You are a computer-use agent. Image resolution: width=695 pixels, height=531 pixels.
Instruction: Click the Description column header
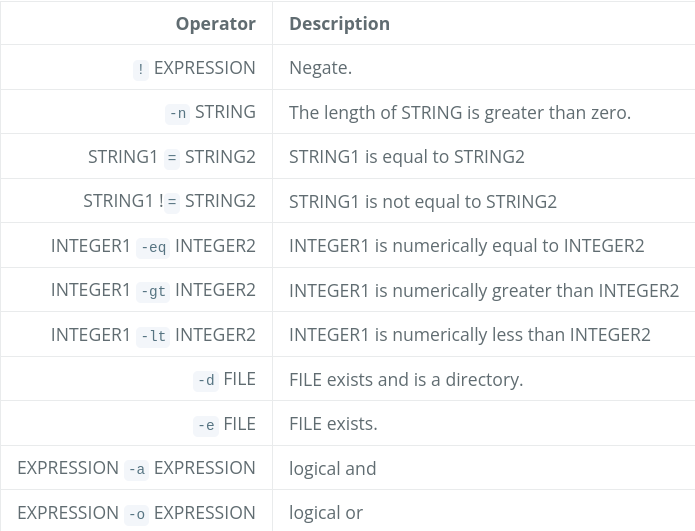click(x=340, y=24)
